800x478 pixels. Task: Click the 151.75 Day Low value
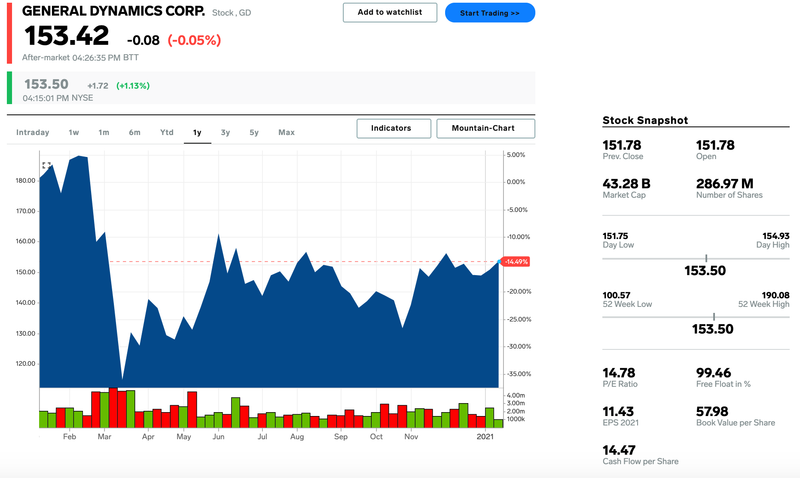coord(615,236)
